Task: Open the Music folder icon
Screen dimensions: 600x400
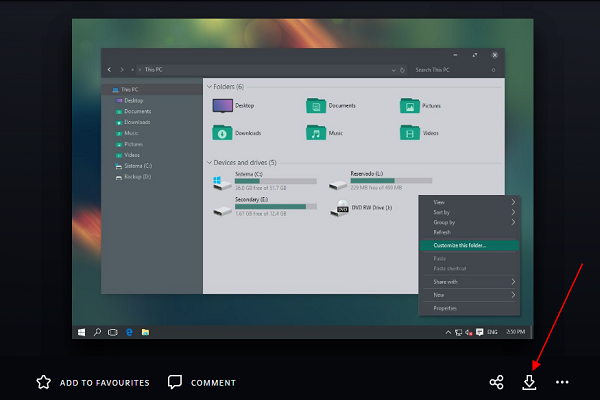Action: (x=316, y=132)
